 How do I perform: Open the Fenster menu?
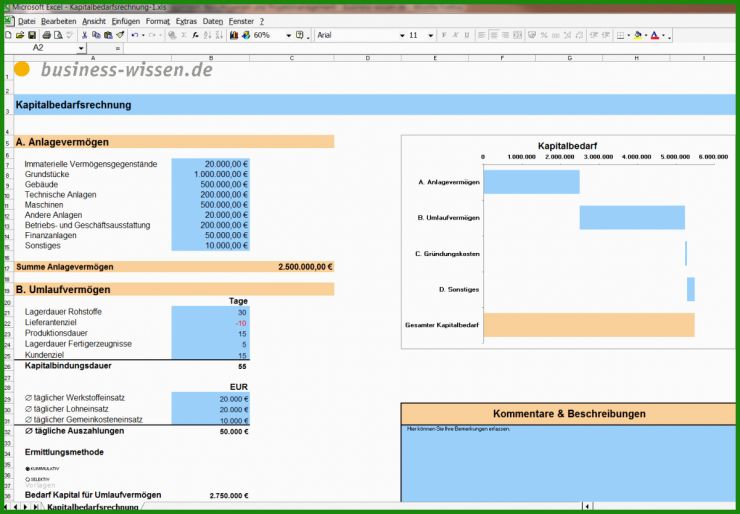coord(241,21)
